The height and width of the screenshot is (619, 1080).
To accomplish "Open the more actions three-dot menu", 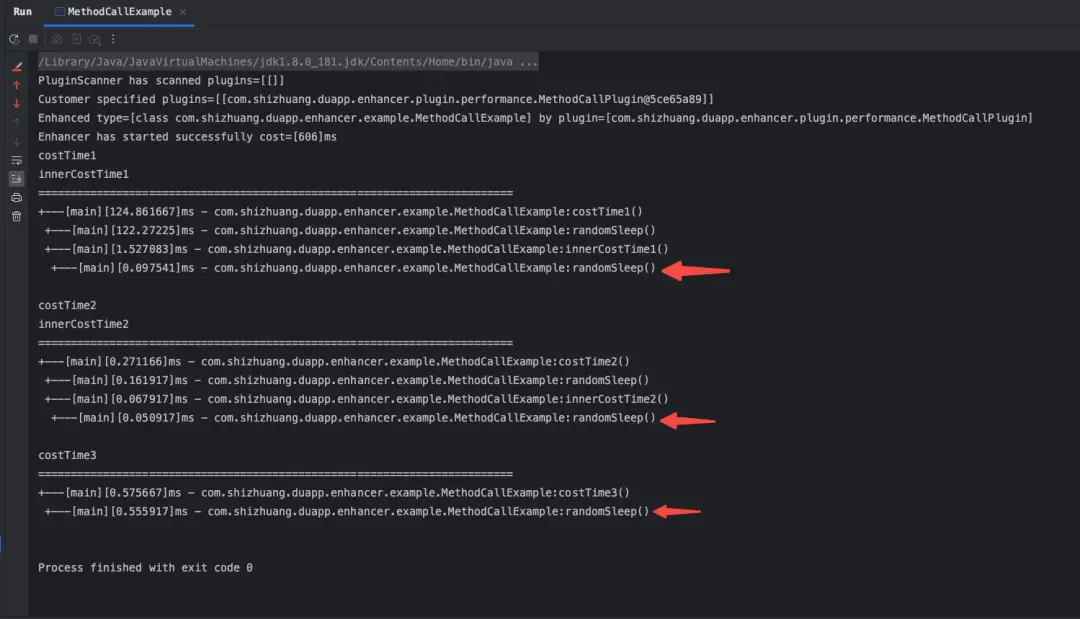I will pyautogui.click(x=113, y=39).
